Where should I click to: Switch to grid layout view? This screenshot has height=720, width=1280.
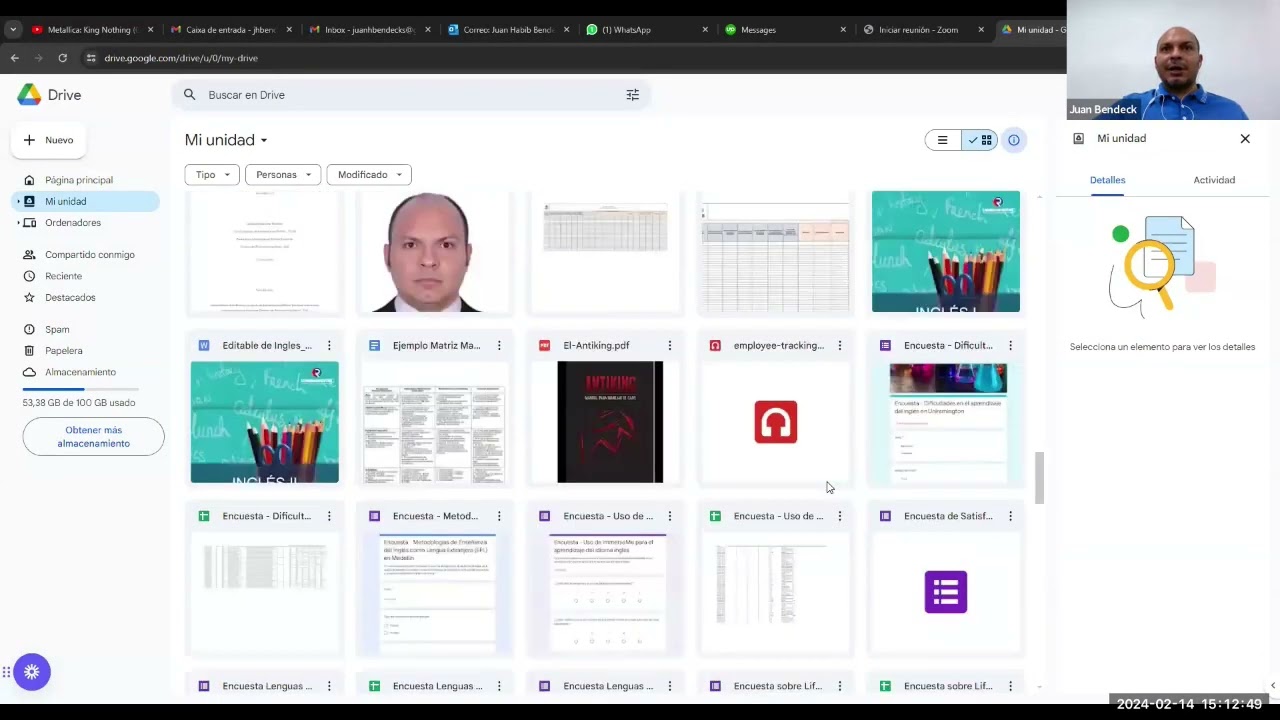[980, 140]
